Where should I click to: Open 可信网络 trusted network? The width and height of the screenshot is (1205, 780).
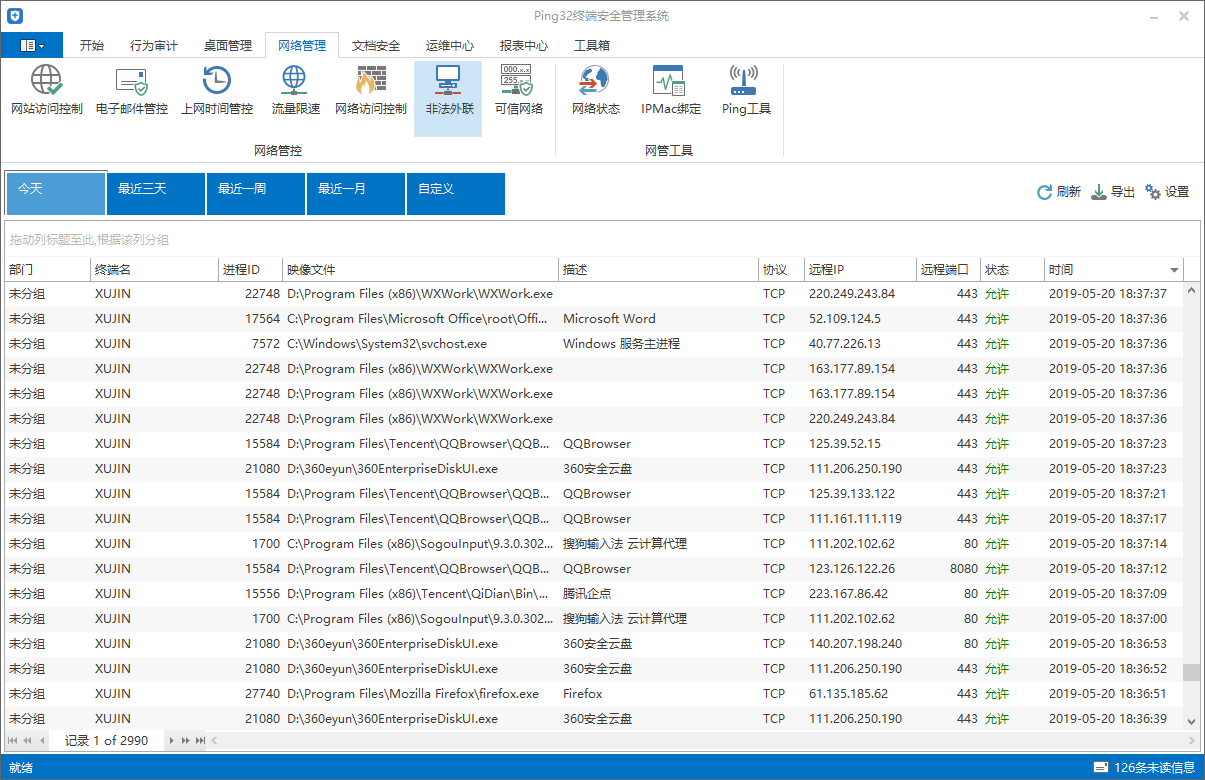point(519,92)
